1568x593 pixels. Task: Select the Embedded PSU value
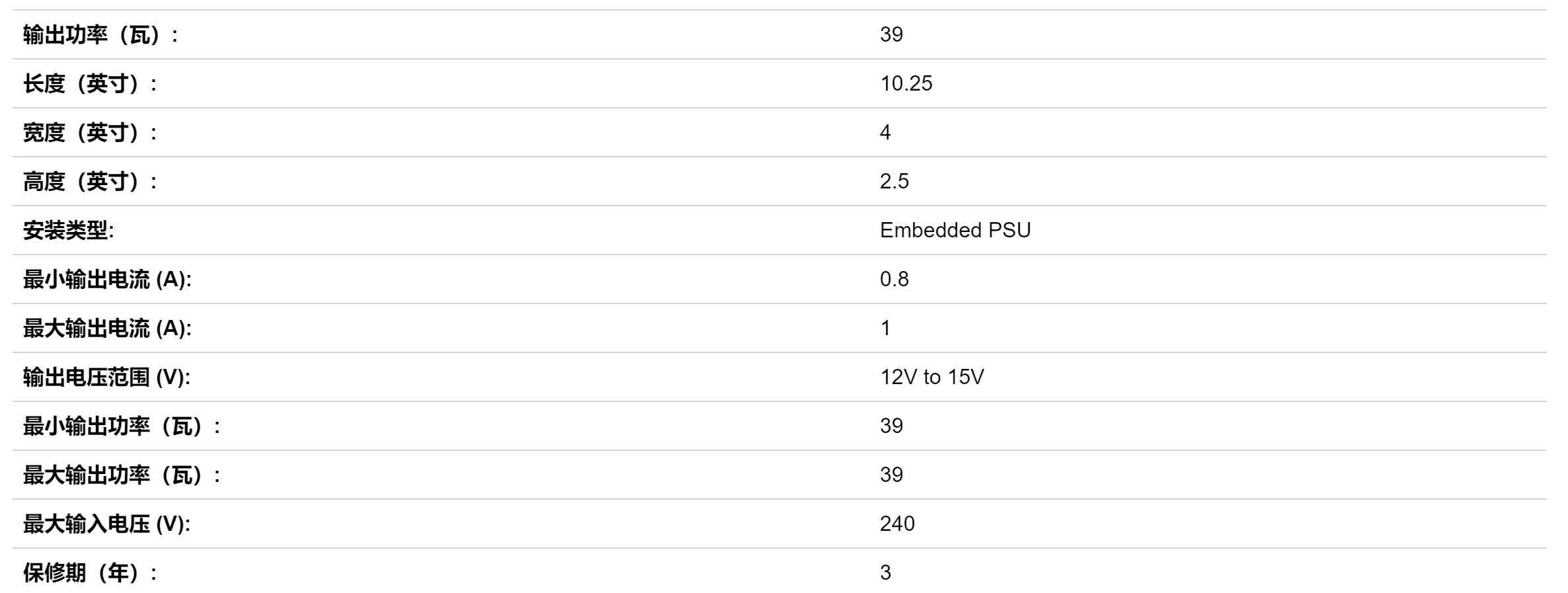955,230
